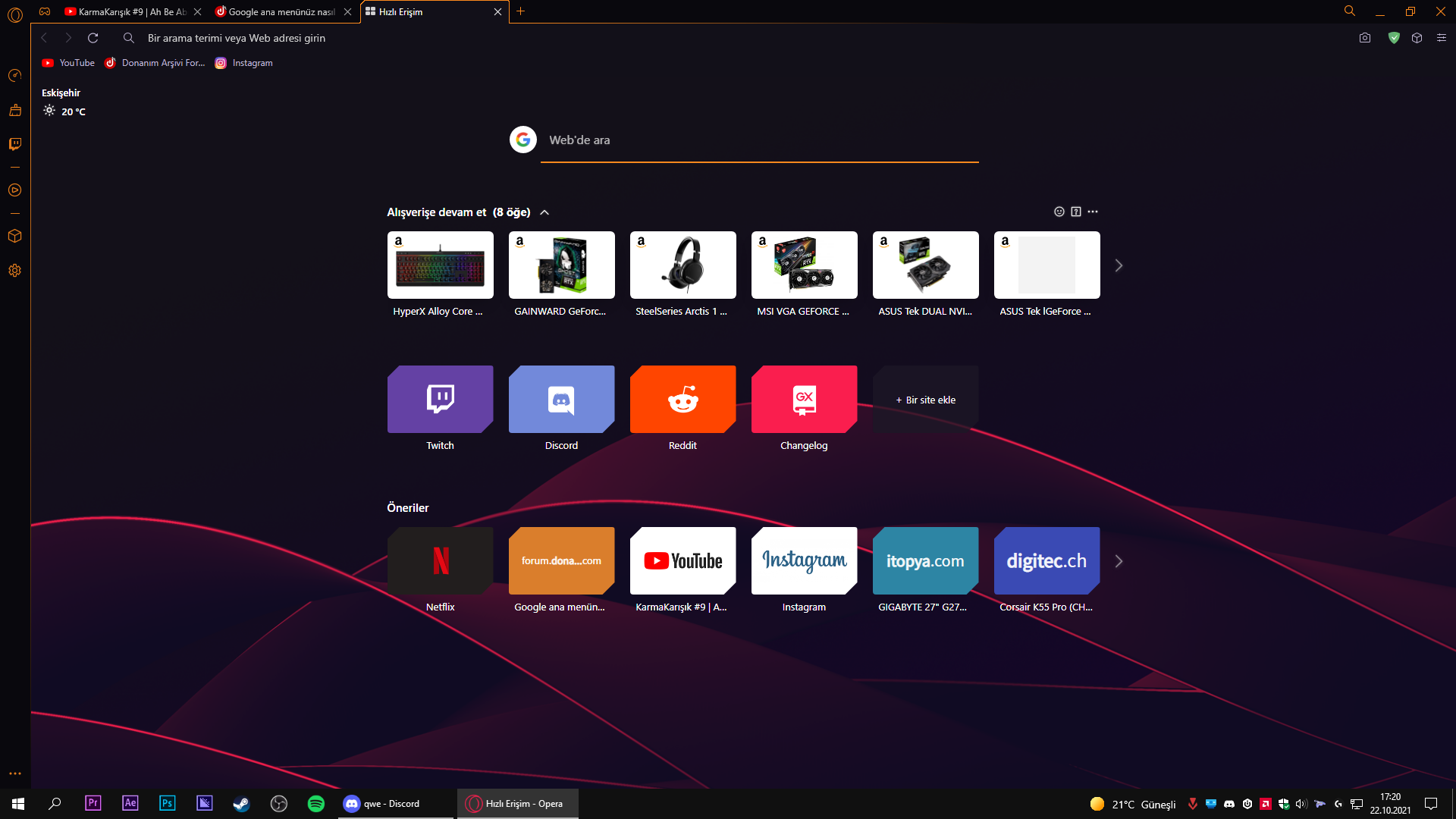1456x819 pixels.
Task: Open the Player icon in sidebar
Action: tap(14, 190)
